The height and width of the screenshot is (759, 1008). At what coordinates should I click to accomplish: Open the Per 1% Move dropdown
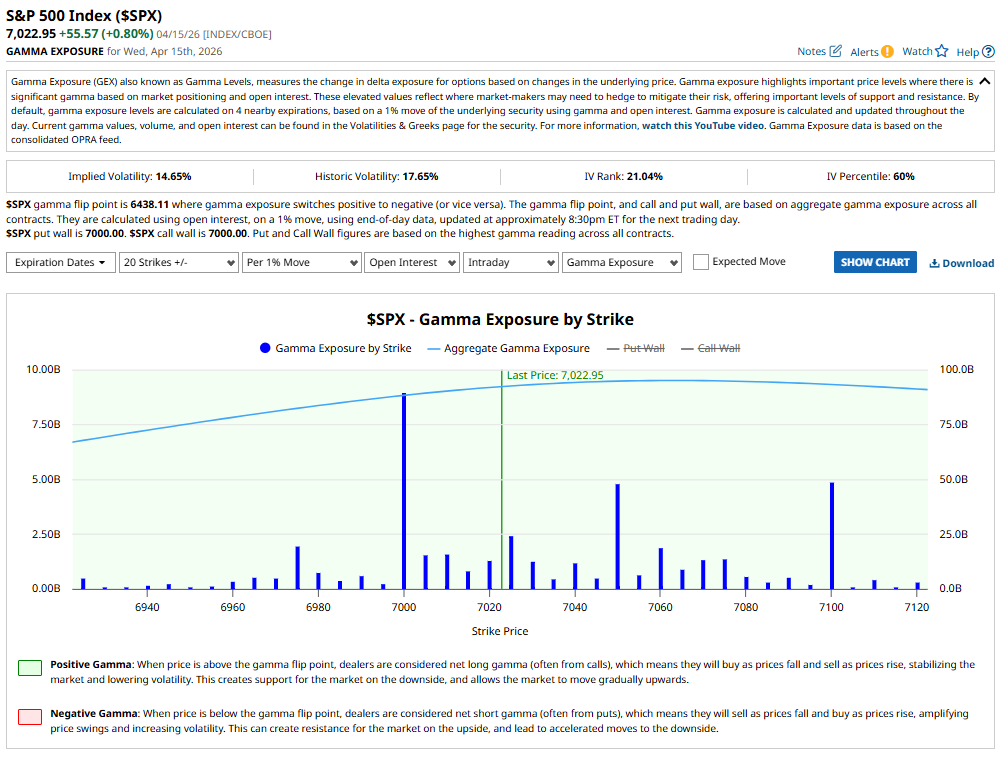click(x=301, y=262)
